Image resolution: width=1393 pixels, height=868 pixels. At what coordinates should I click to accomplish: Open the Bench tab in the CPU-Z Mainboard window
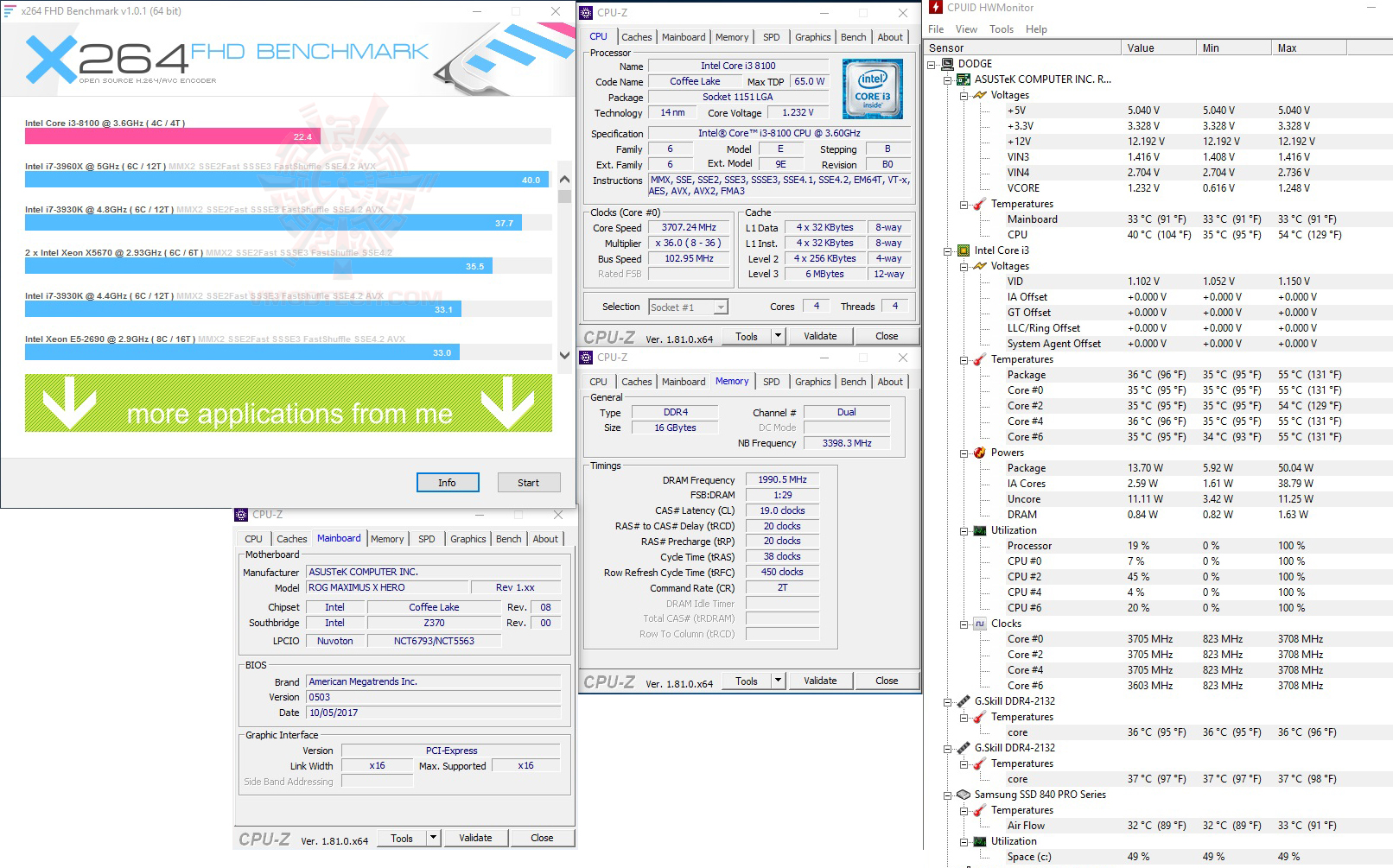[x=509, y=539]
